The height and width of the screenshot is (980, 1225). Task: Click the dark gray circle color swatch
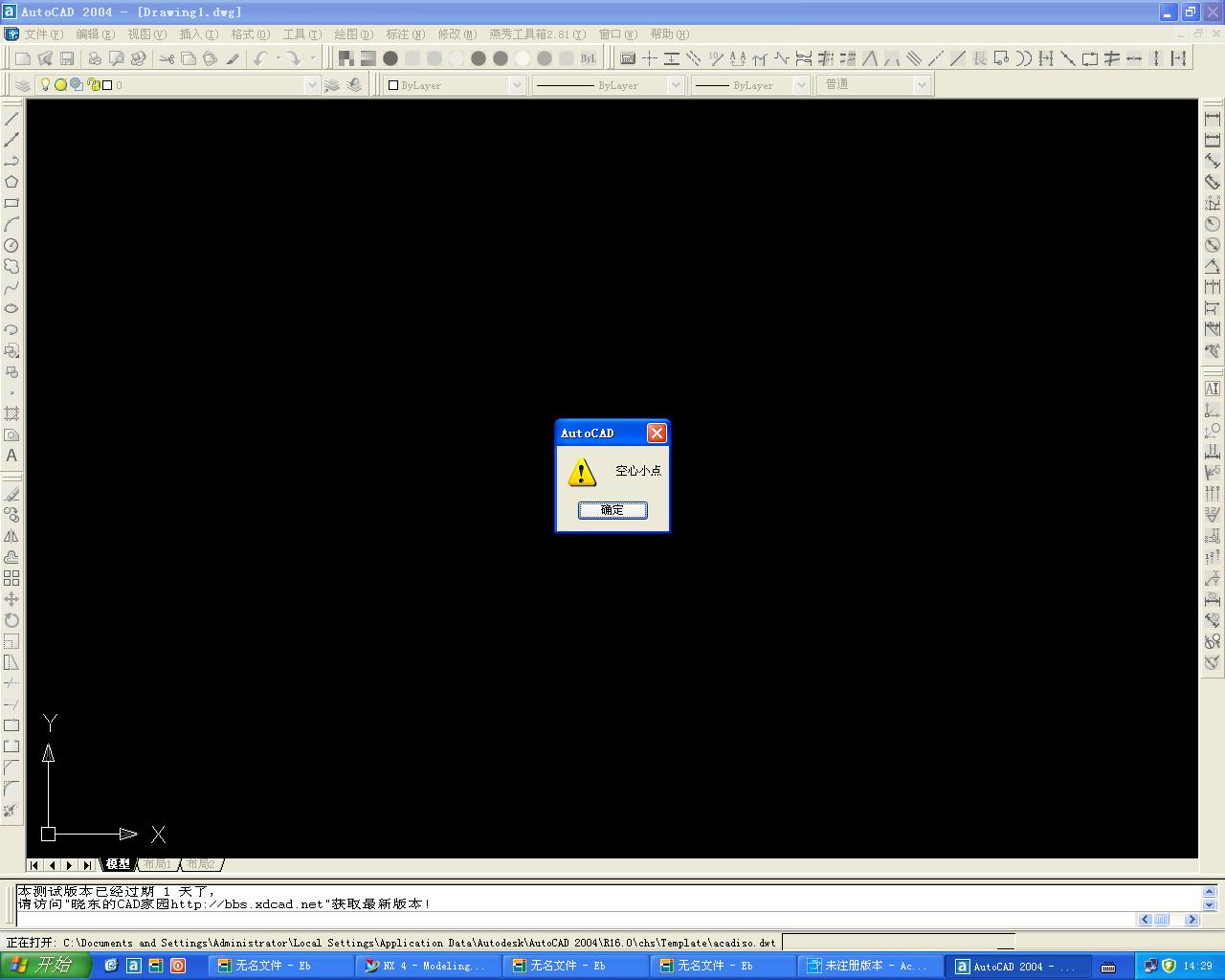click(390, 58)
